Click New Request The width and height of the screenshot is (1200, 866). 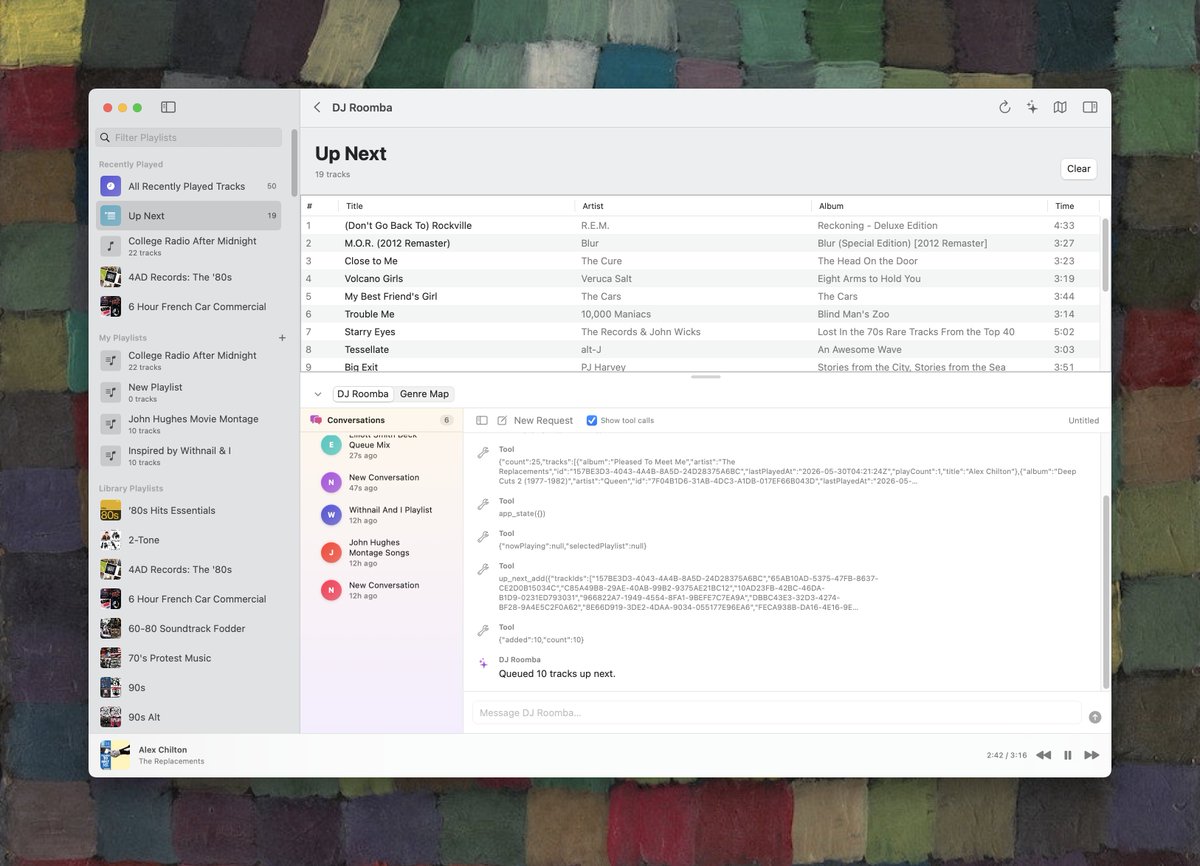[543, 421]
